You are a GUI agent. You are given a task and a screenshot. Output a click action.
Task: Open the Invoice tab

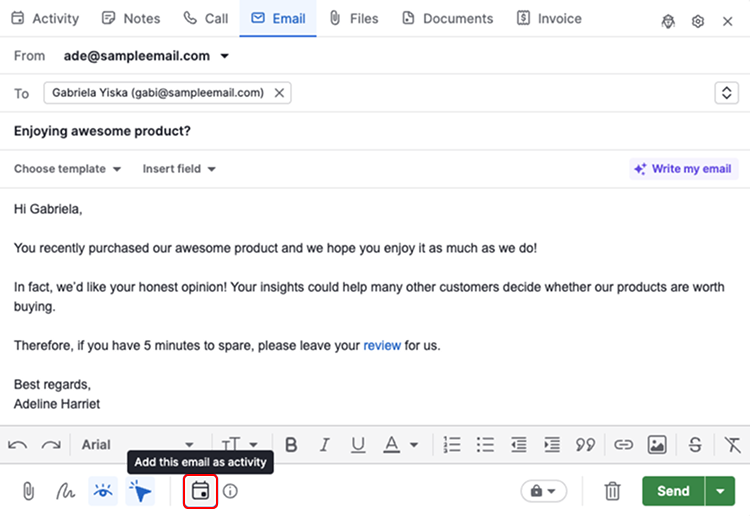pos(549,18)
